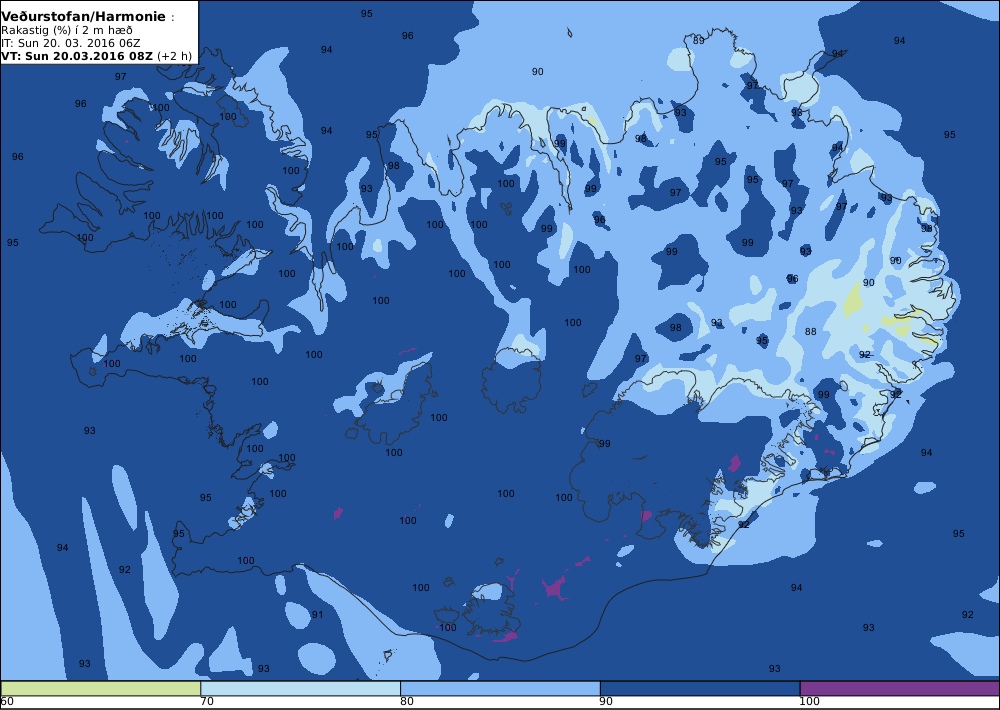Click the legend tick label '60'
This screenshot has width=1000, height=710.
pyautogui.click(x=7, y=702)
